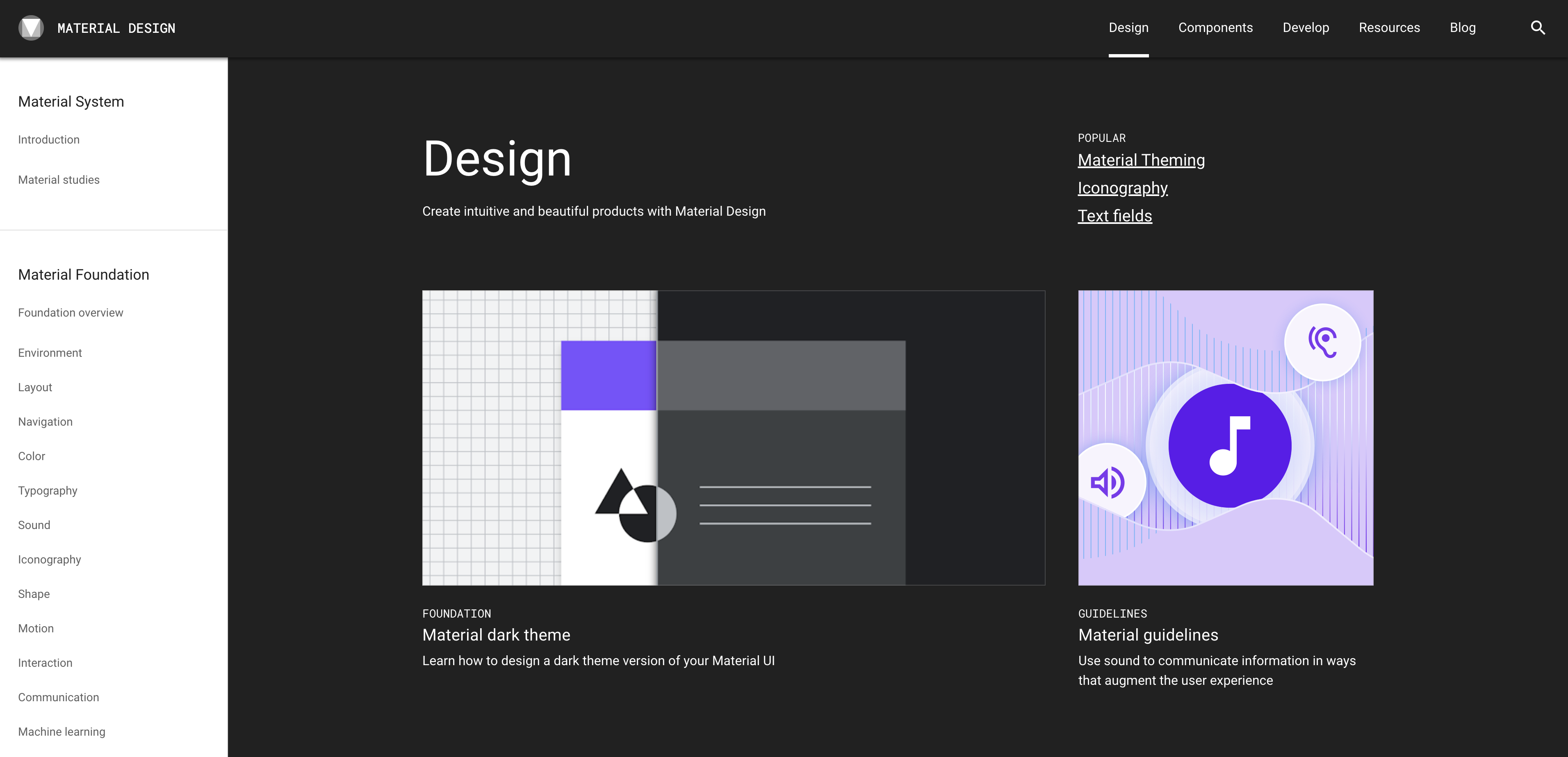This screenshot has height=757, width=1568.
Task: Open Foundation overview in sidebar
Action: point(71,313)
